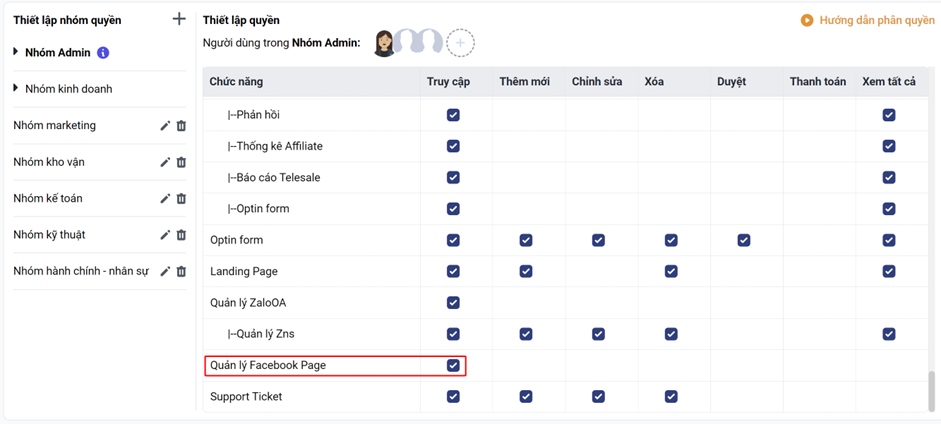Delete the Nhóm kho vận group
This screenshot has height=424, width=941.
point(181,162)
